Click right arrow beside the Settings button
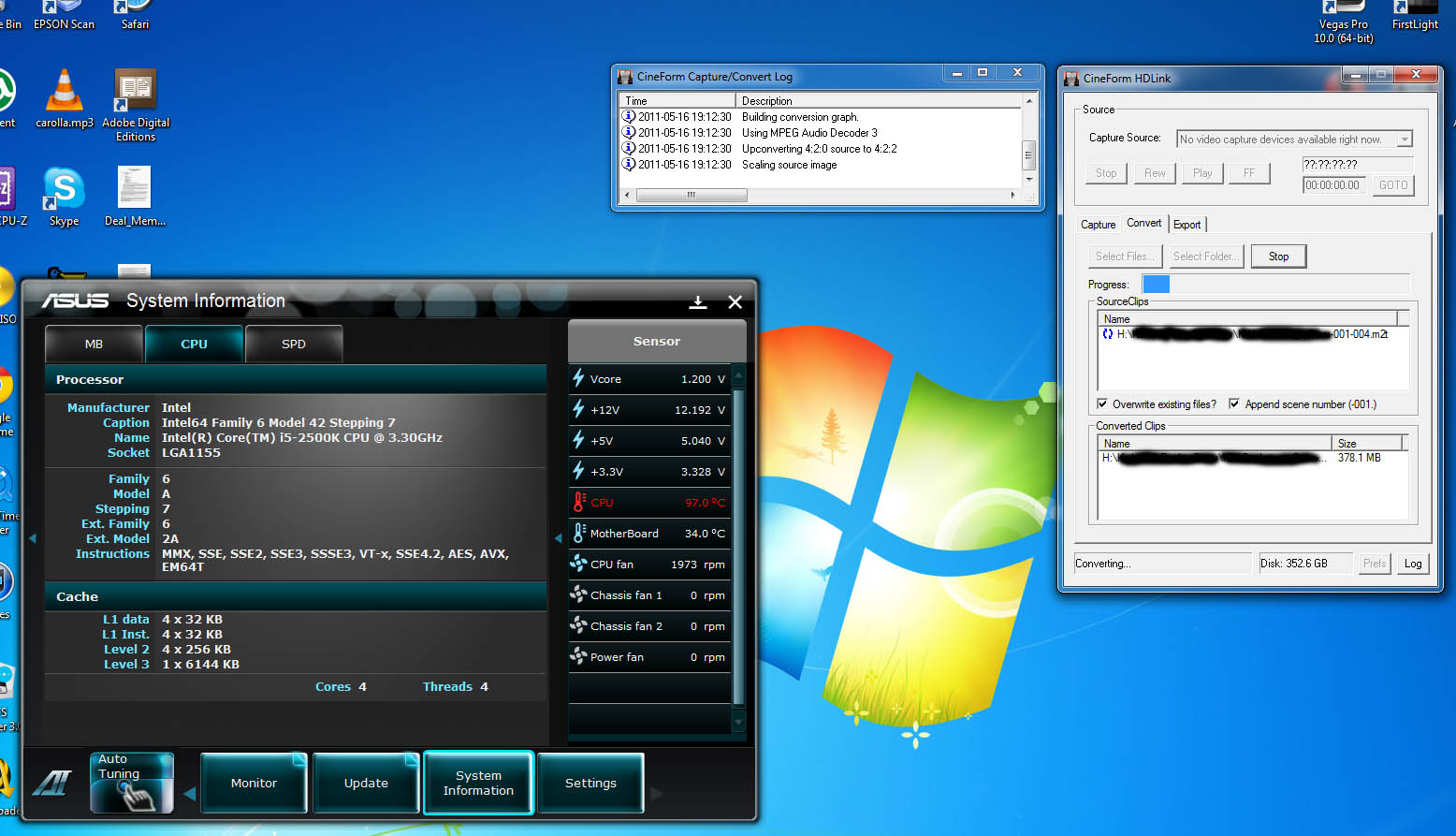This screenshot has height=836, width=1456. click(657, 794)
